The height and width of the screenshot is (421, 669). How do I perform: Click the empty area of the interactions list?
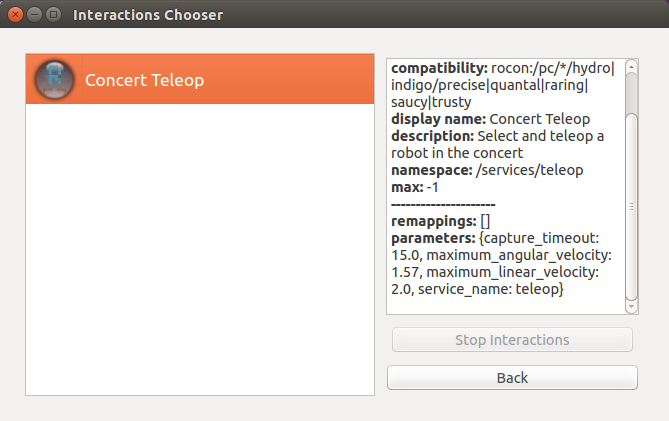click(199, 250)
